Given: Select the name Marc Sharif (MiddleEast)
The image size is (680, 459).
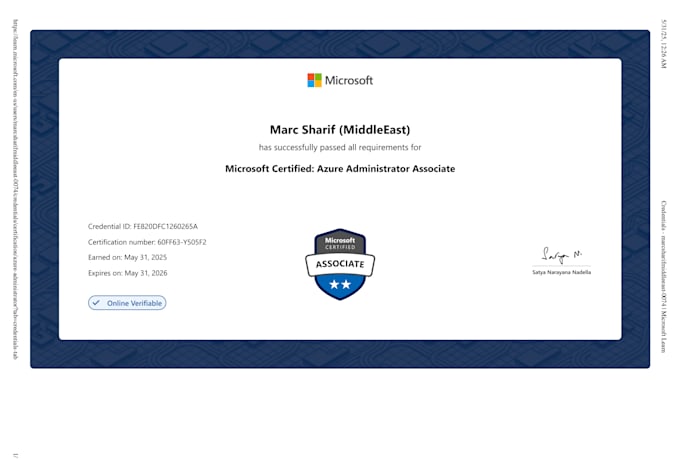Looking at the screenshot, I should pyautogui.click(x=340, y=130).
